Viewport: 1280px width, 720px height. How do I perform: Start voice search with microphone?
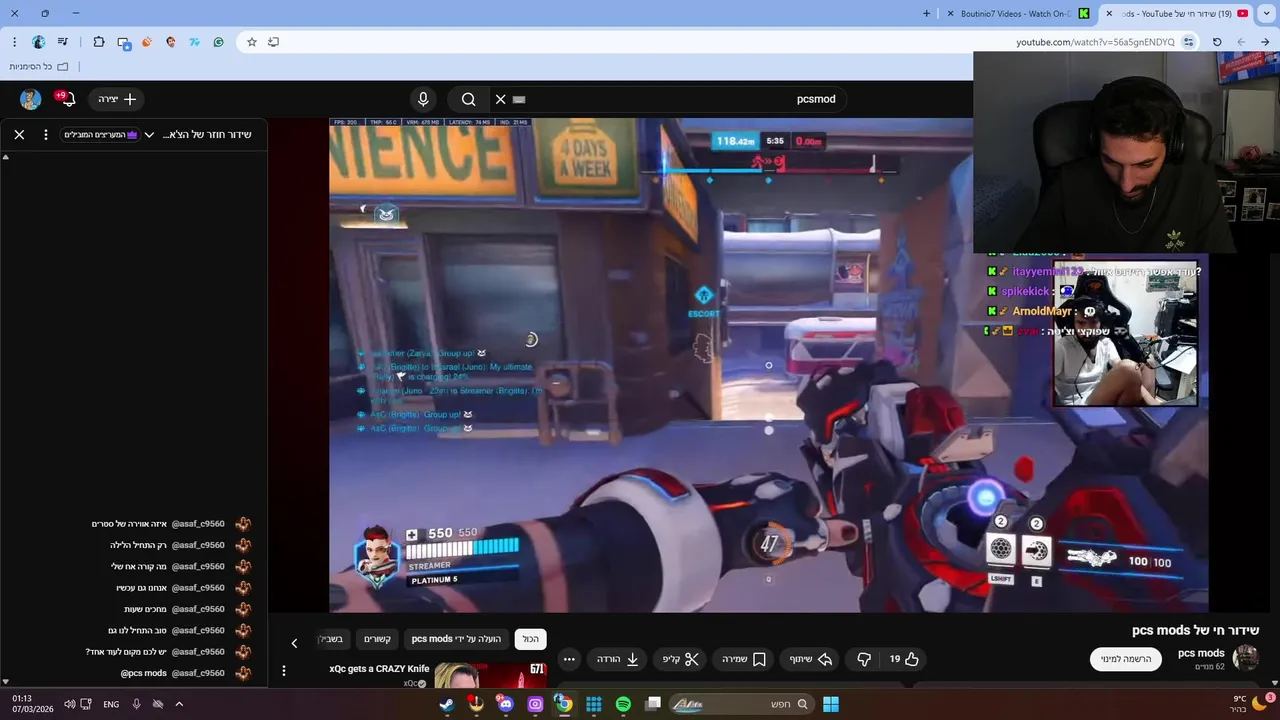(423, 99)
